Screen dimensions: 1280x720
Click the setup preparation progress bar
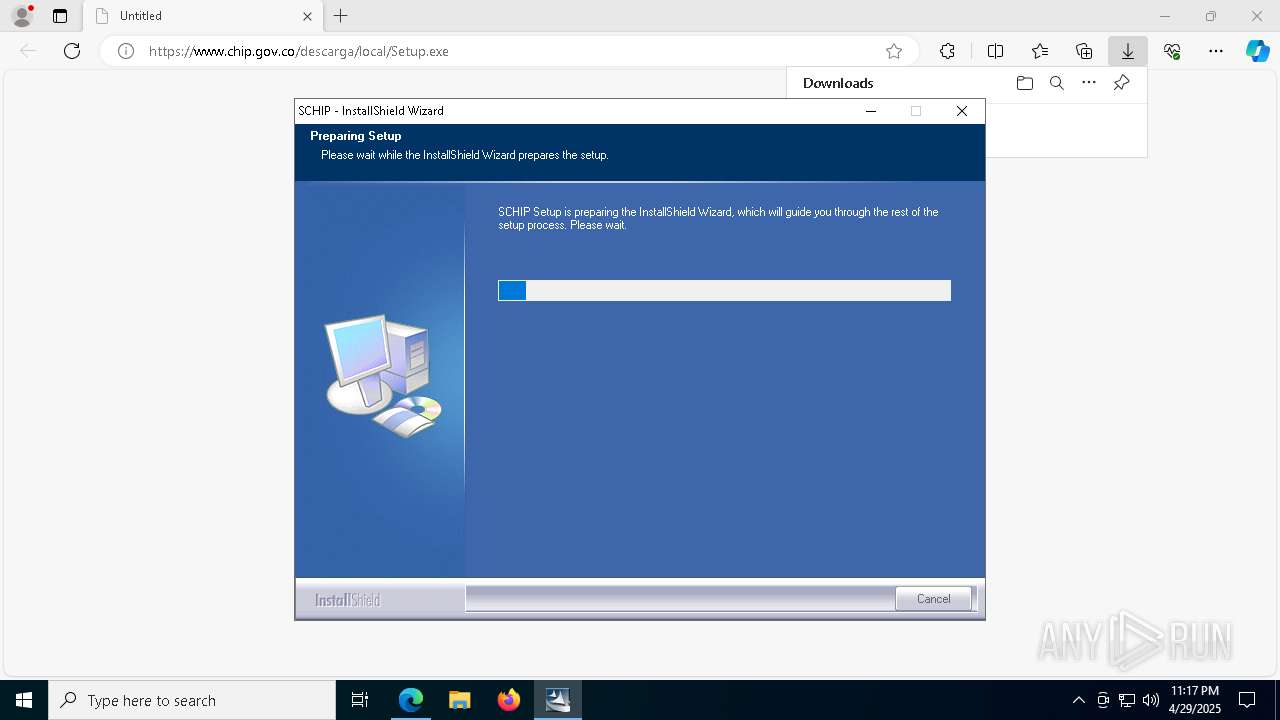coord(724,290)
